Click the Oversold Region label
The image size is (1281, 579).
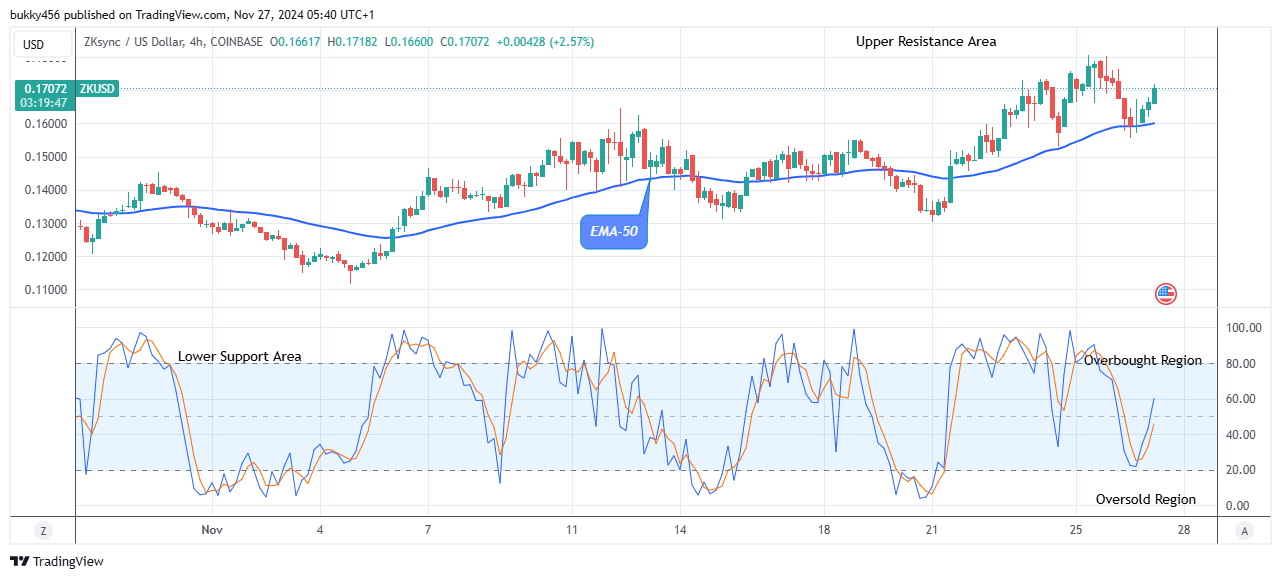[x=1146, y=499]
